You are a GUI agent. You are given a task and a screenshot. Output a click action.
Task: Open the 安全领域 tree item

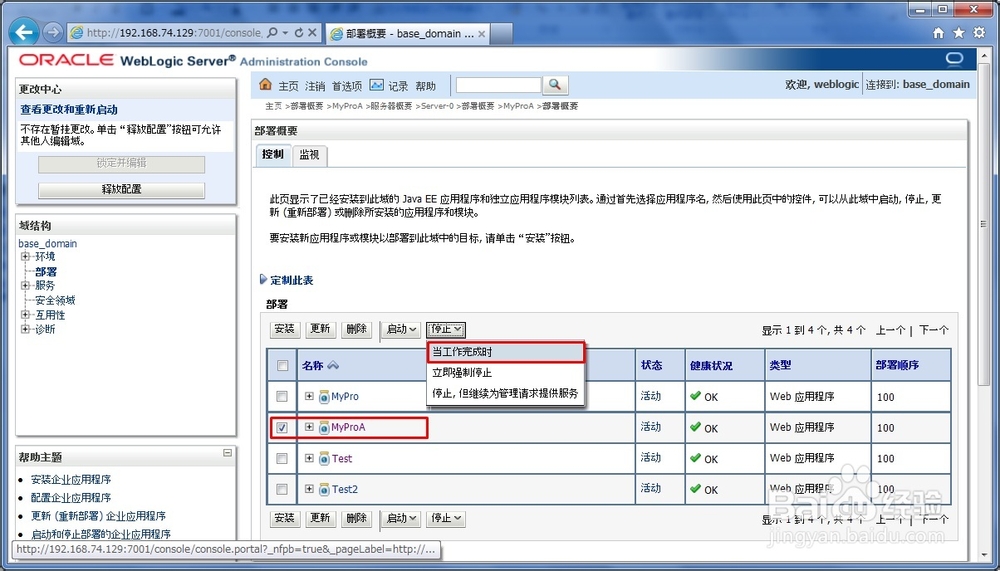coord(55,300)
